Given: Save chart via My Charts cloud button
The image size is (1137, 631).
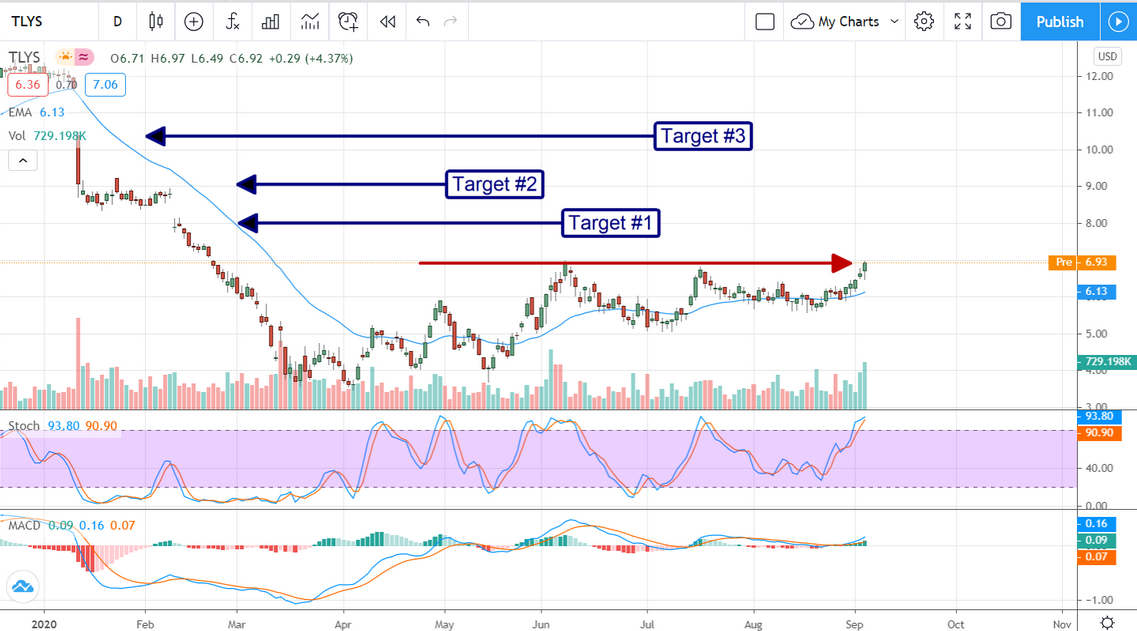Looking at the screenshot, I should point(835,22).
